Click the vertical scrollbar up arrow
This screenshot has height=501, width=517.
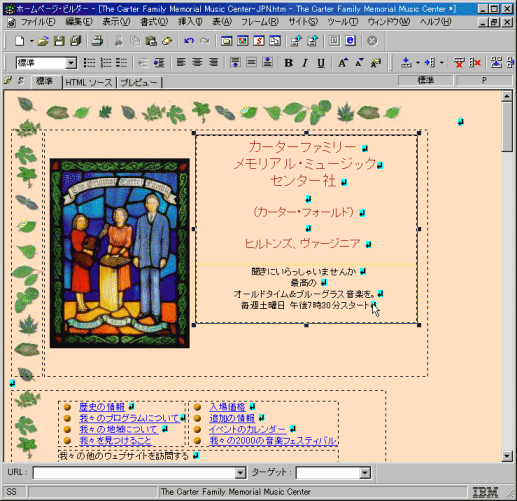(507, 96)
